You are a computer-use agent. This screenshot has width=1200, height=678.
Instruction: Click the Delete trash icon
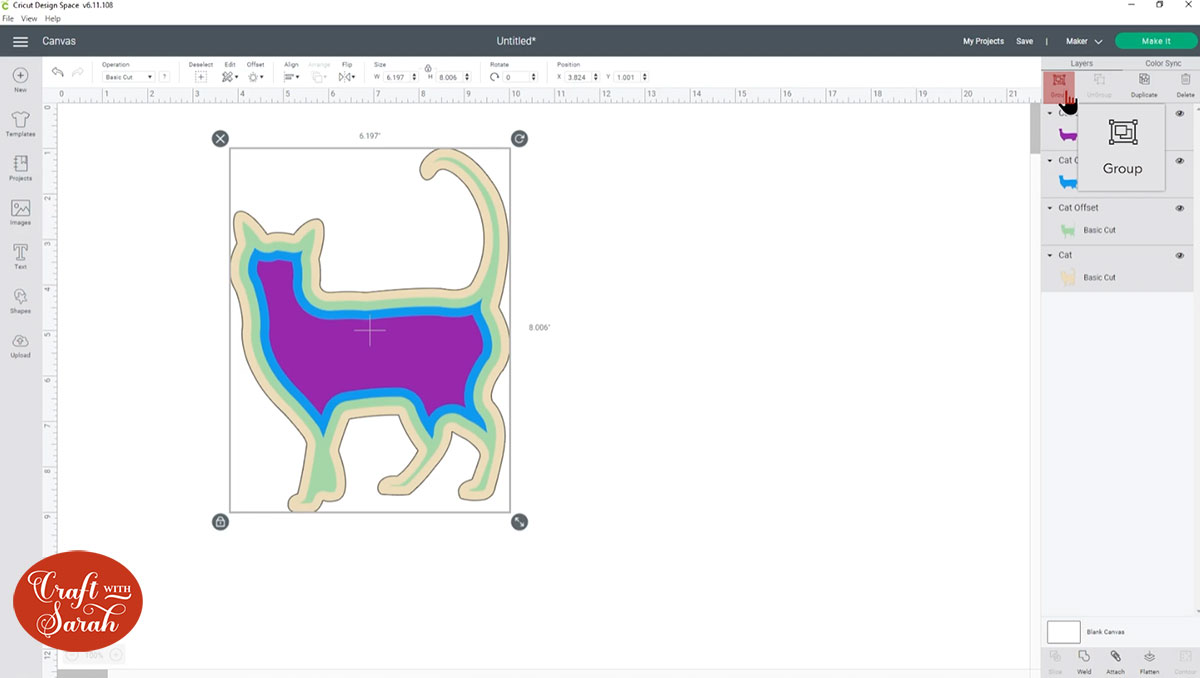click(1185, 83)
